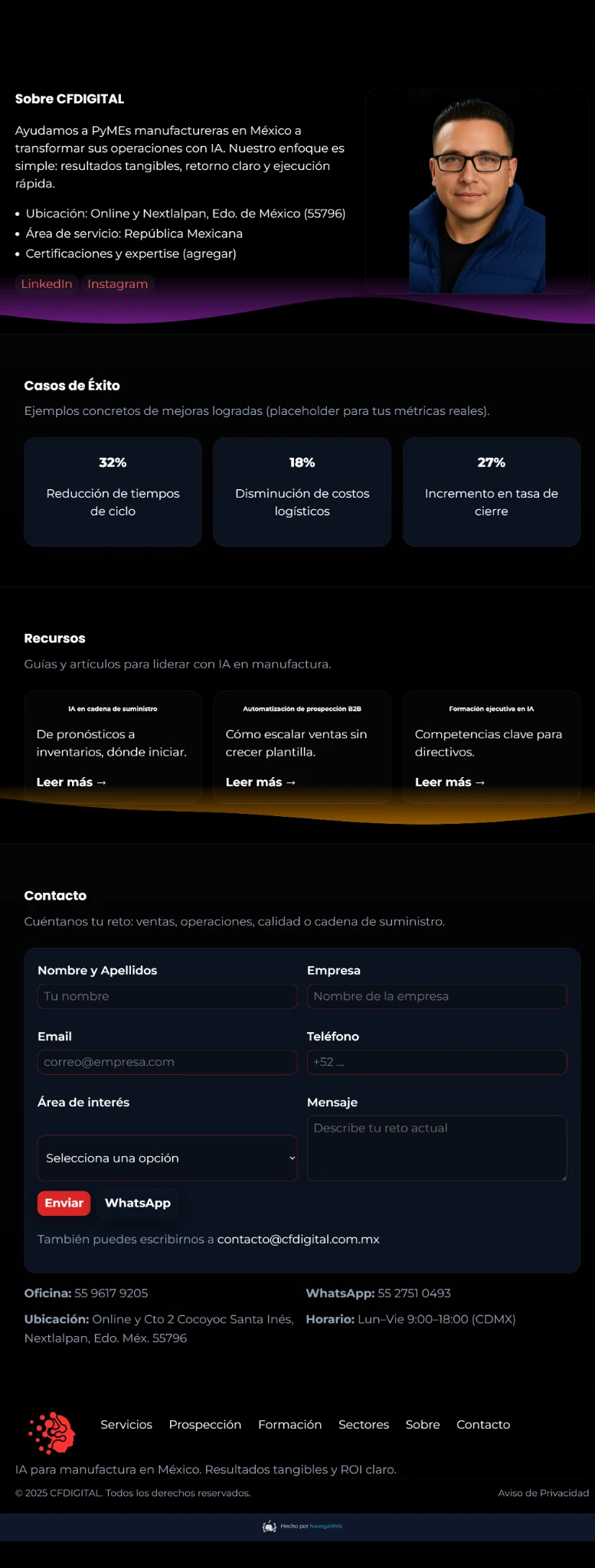Click the profile photo of the man
This screenshot has height=1568, width=595.
(476, 195)
